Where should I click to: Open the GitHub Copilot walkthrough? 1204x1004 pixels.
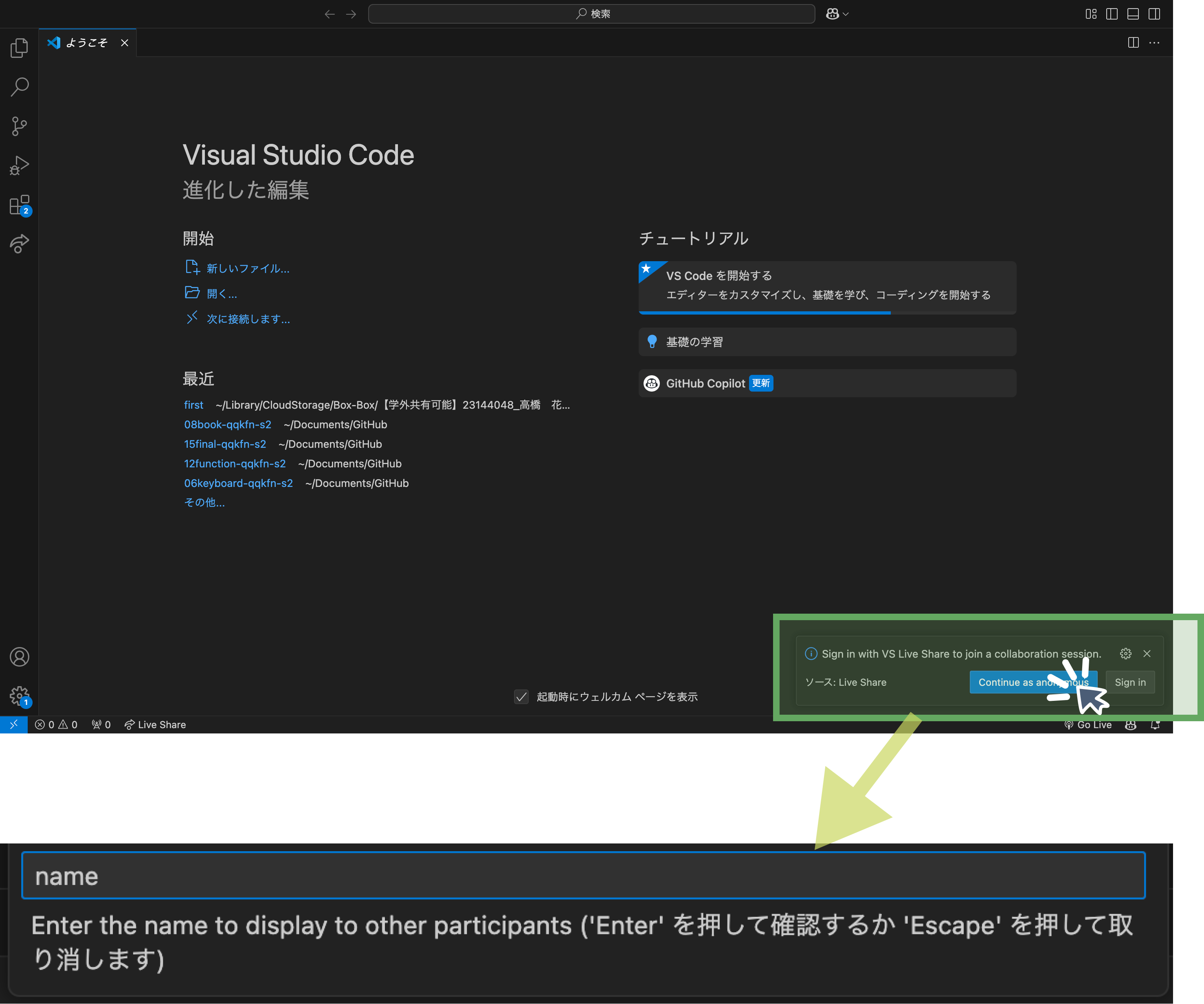click(x=827, y=383)
